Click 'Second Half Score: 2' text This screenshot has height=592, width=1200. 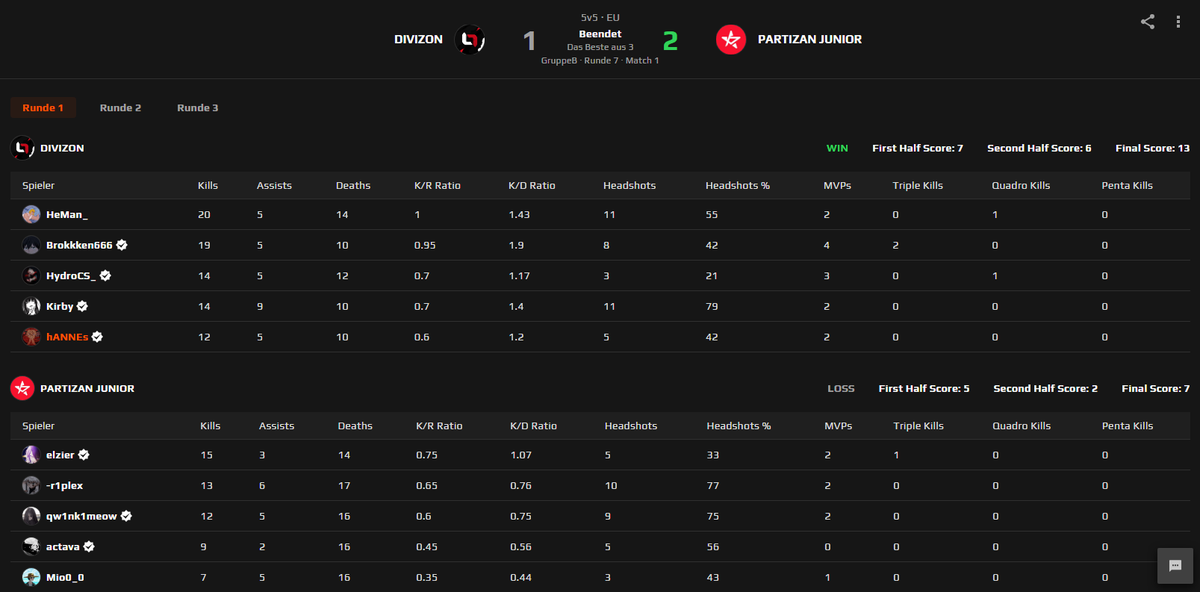[x=1046, y=388]
